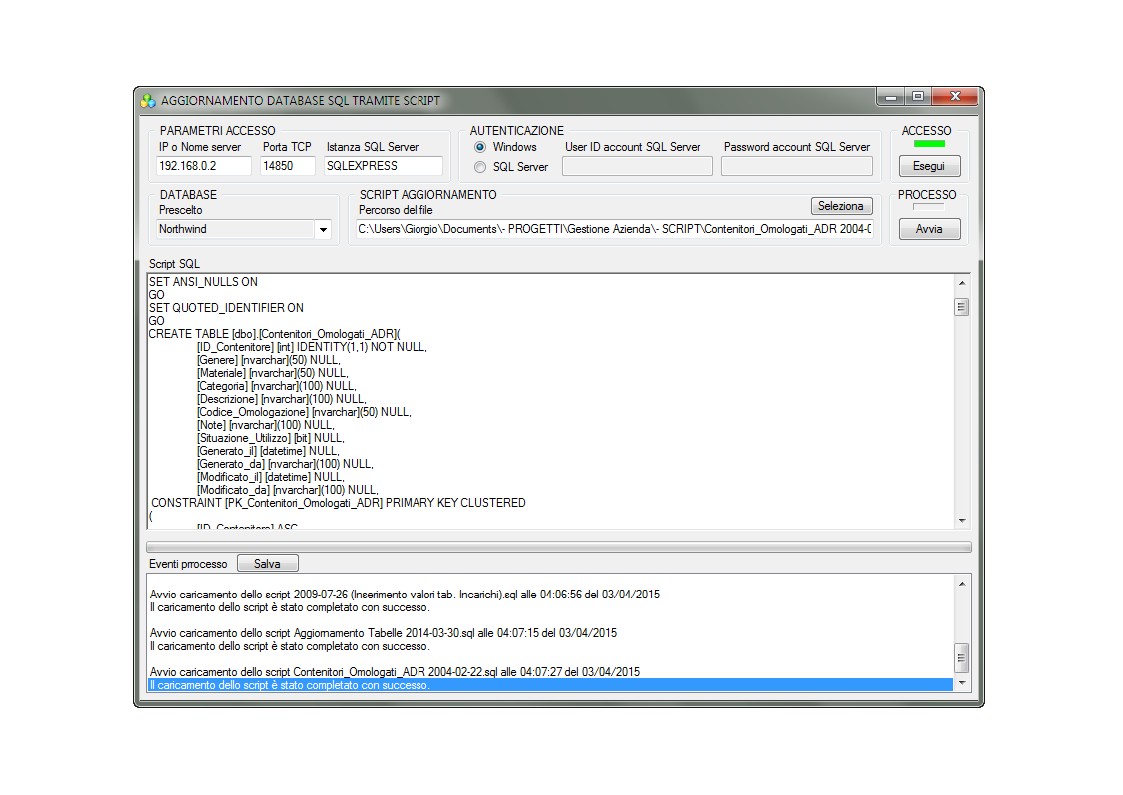Click the [Materiale] nvarchar(50) script line
This screenshot has height=795, width=1123.
tap(273, 373)
